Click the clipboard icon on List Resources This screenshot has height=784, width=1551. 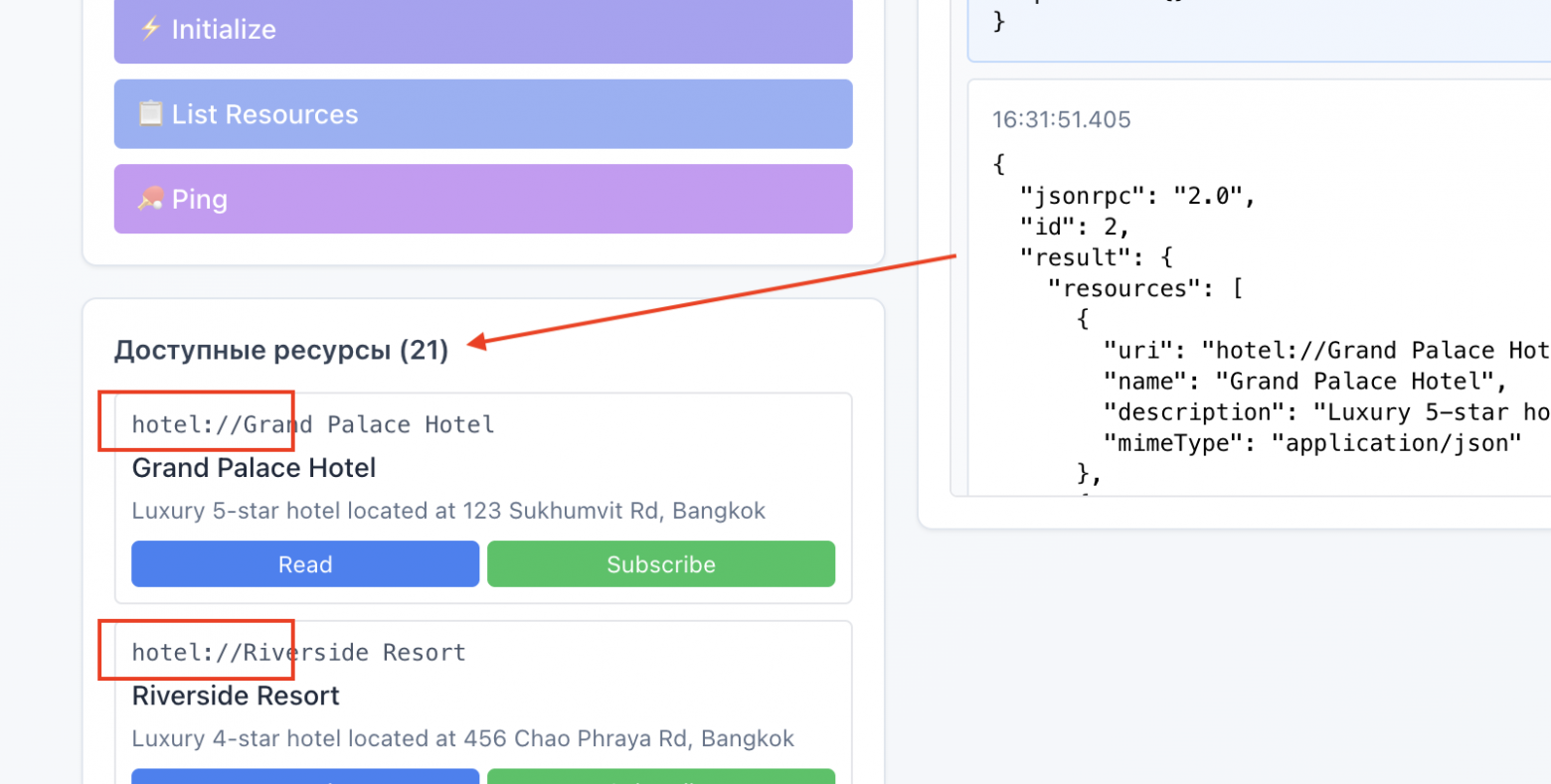(x=150, y=114)
